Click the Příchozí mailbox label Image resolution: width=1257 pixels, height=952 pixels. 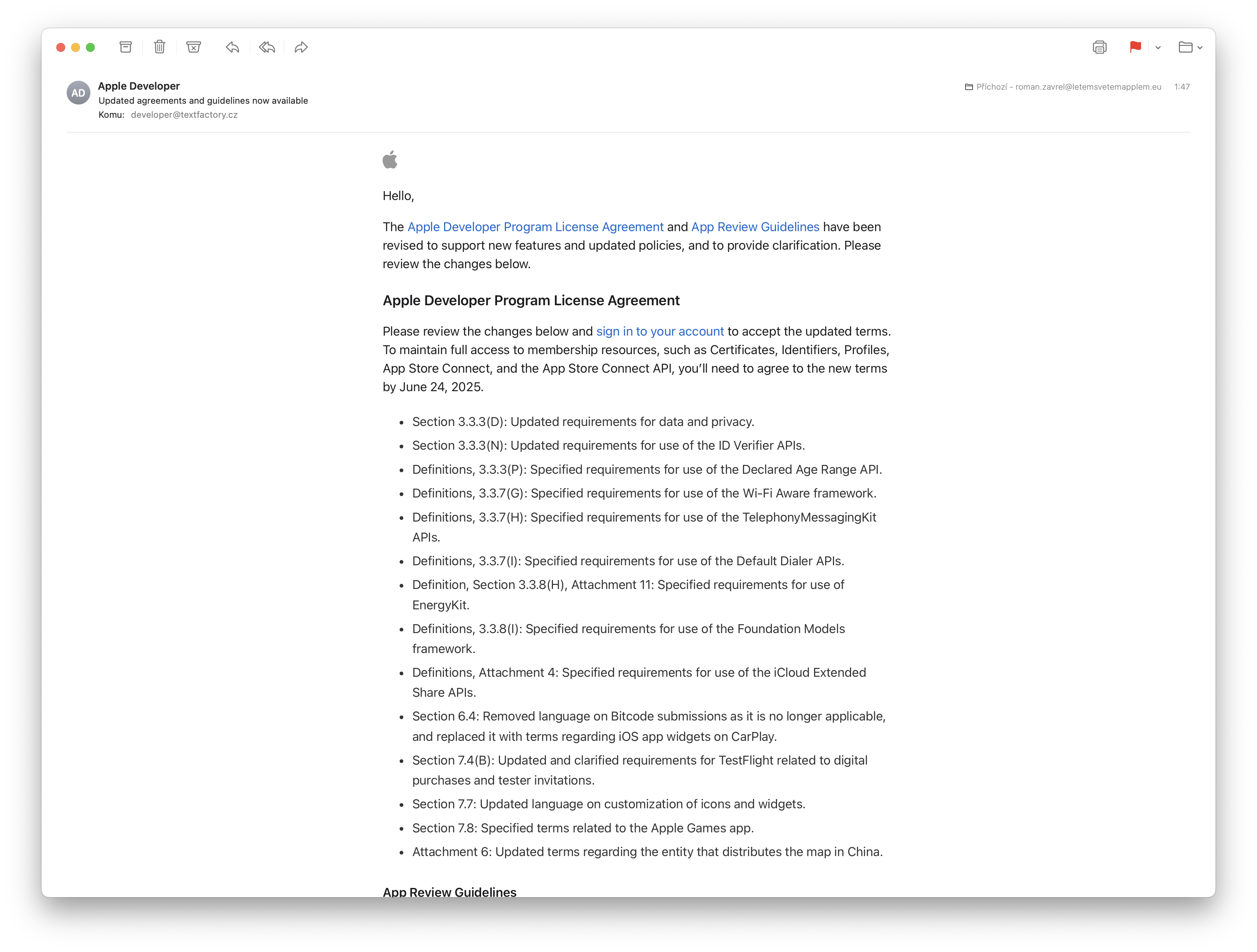(x=991, y=87)
